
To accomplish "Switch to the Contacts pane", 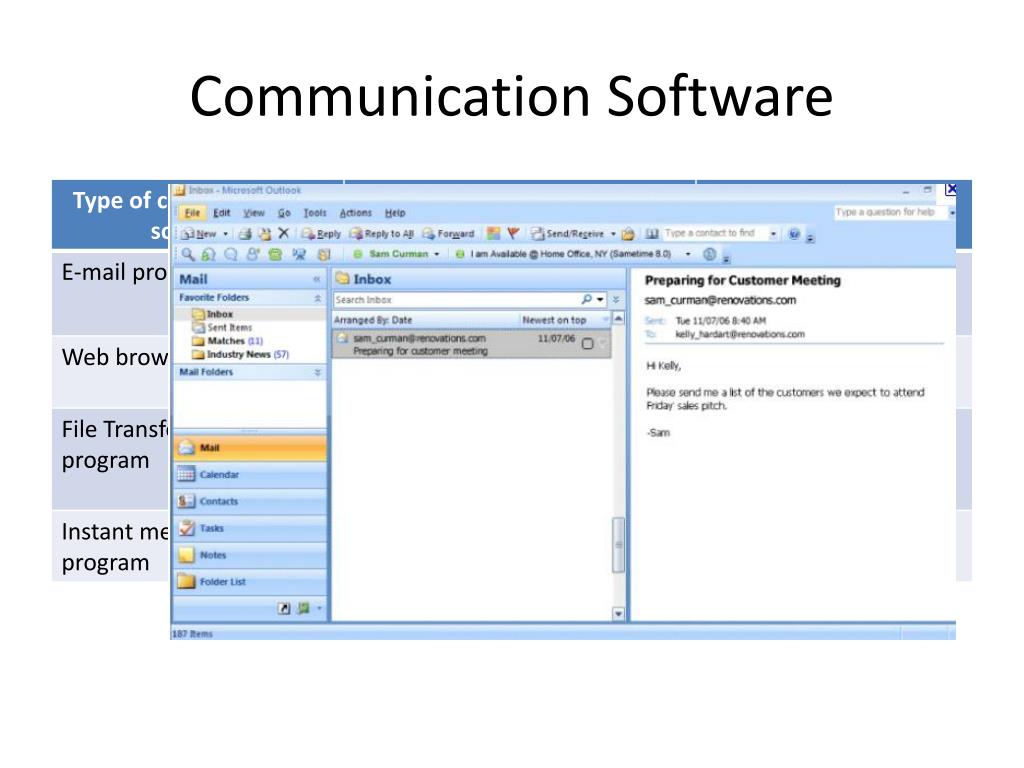I will click(250, 502).
